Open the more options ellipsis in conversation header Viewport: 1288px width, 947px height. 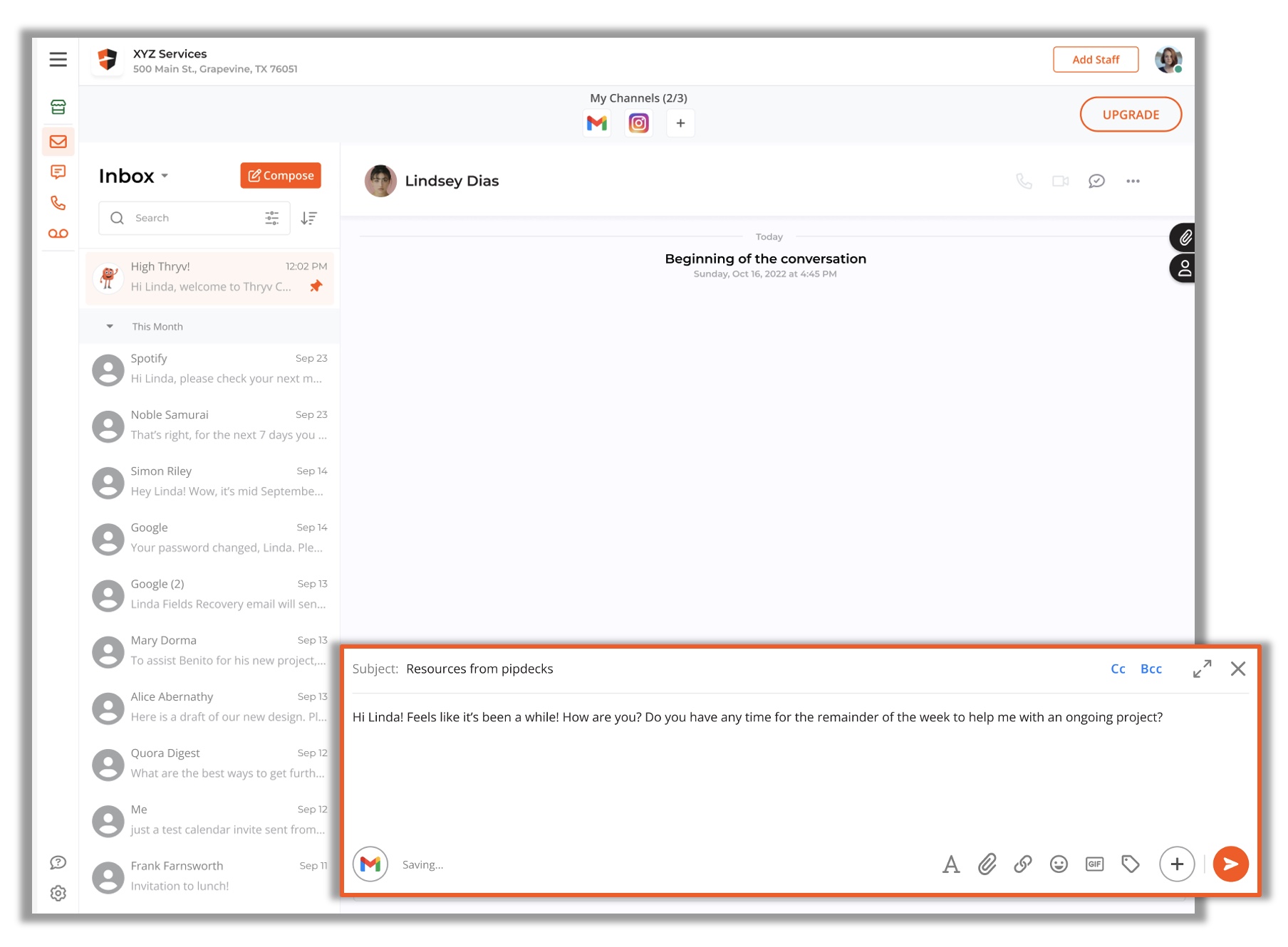pos(1133,181)
